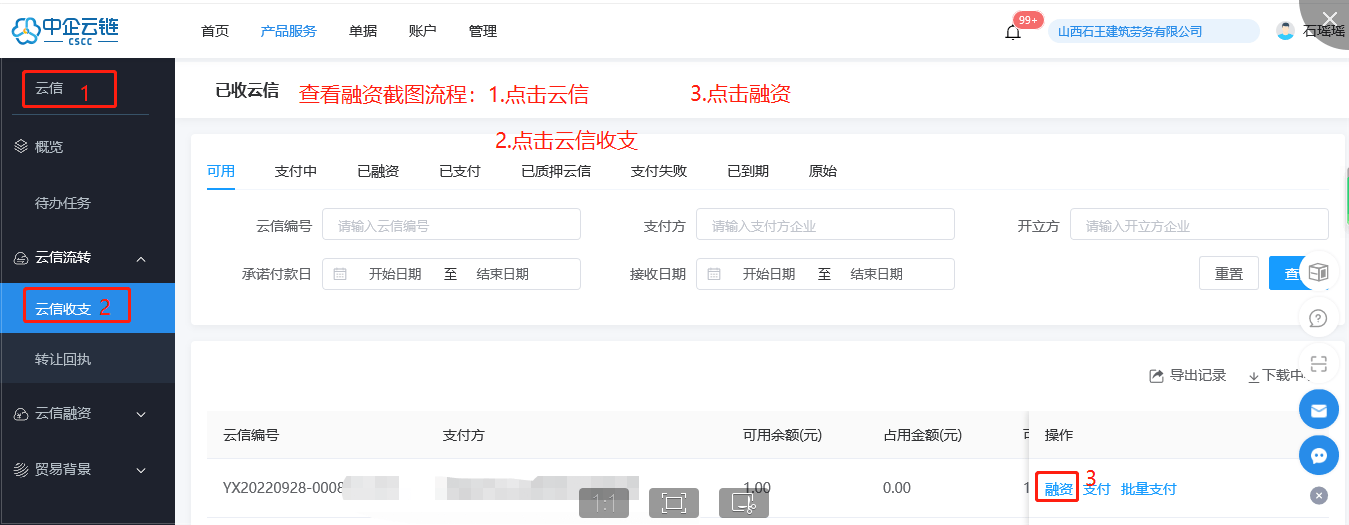
Task: Click the 重置 reset button
Action: [1229, 274]
